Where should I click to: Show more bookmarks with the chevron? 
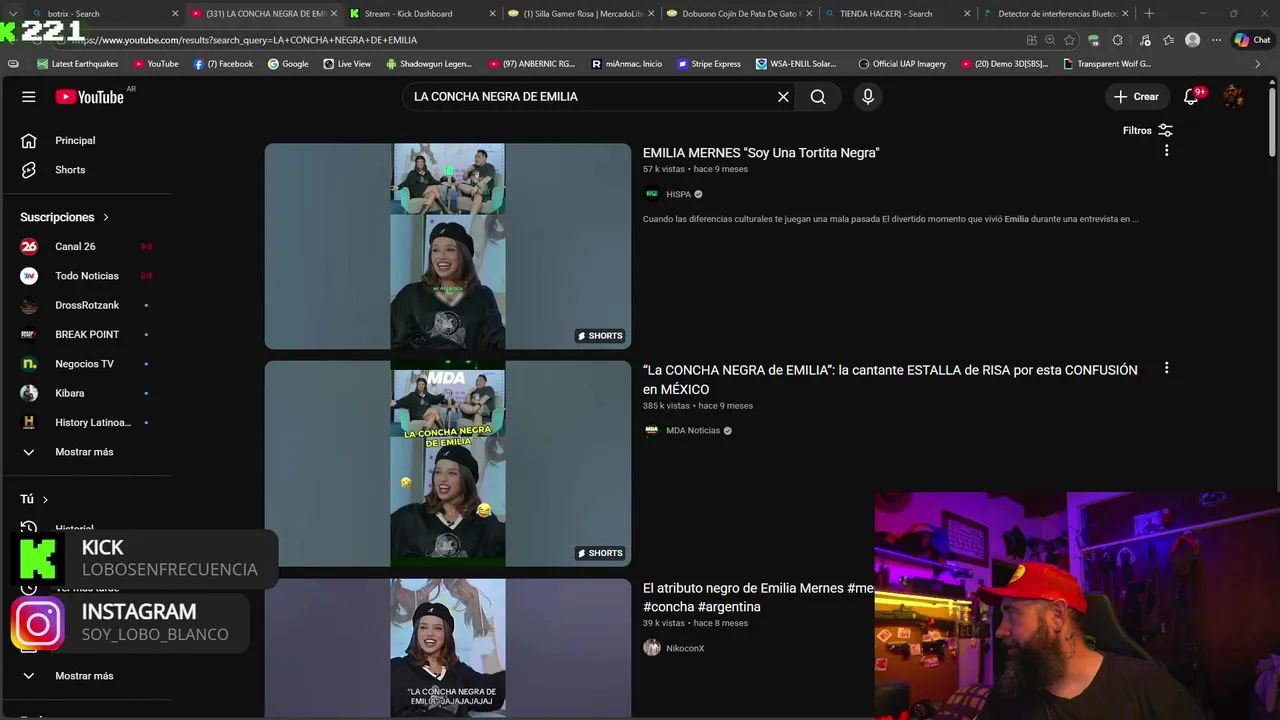(1258, 64)
